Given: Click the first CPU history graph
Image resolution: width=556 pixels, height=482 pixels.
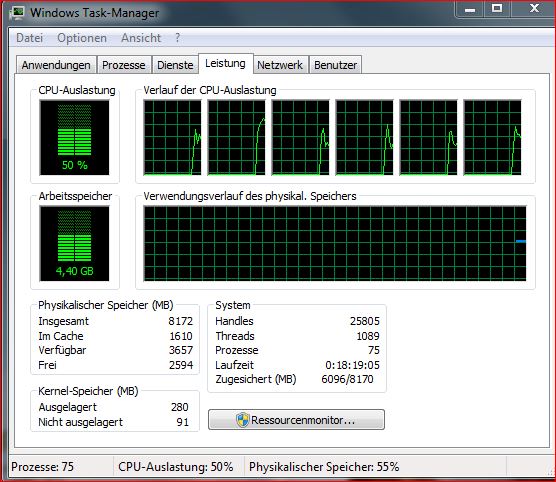Looking at the screenshot, I should 172,137.
